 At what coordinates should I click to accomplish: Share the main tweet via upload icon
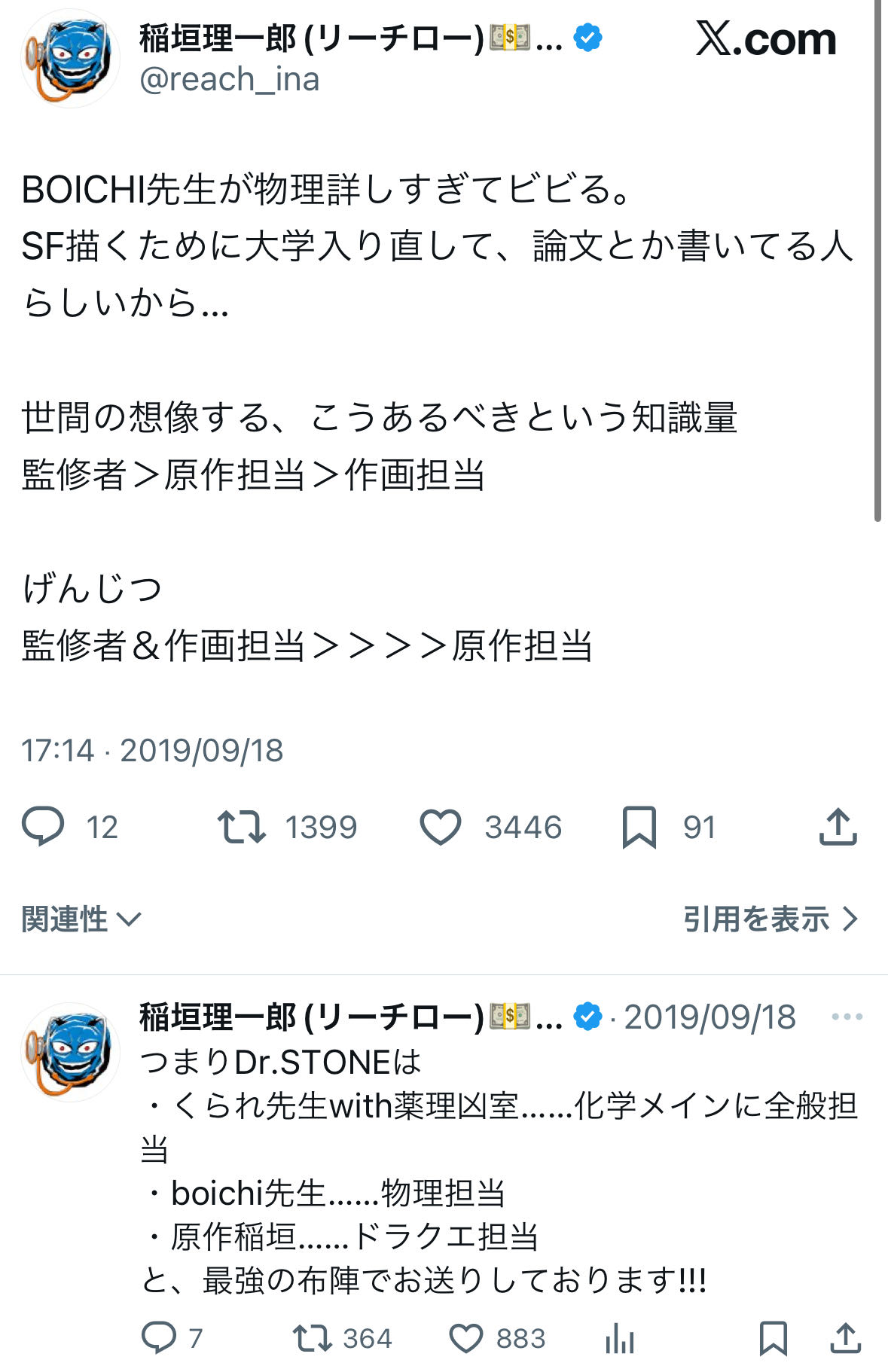point(838,826)
